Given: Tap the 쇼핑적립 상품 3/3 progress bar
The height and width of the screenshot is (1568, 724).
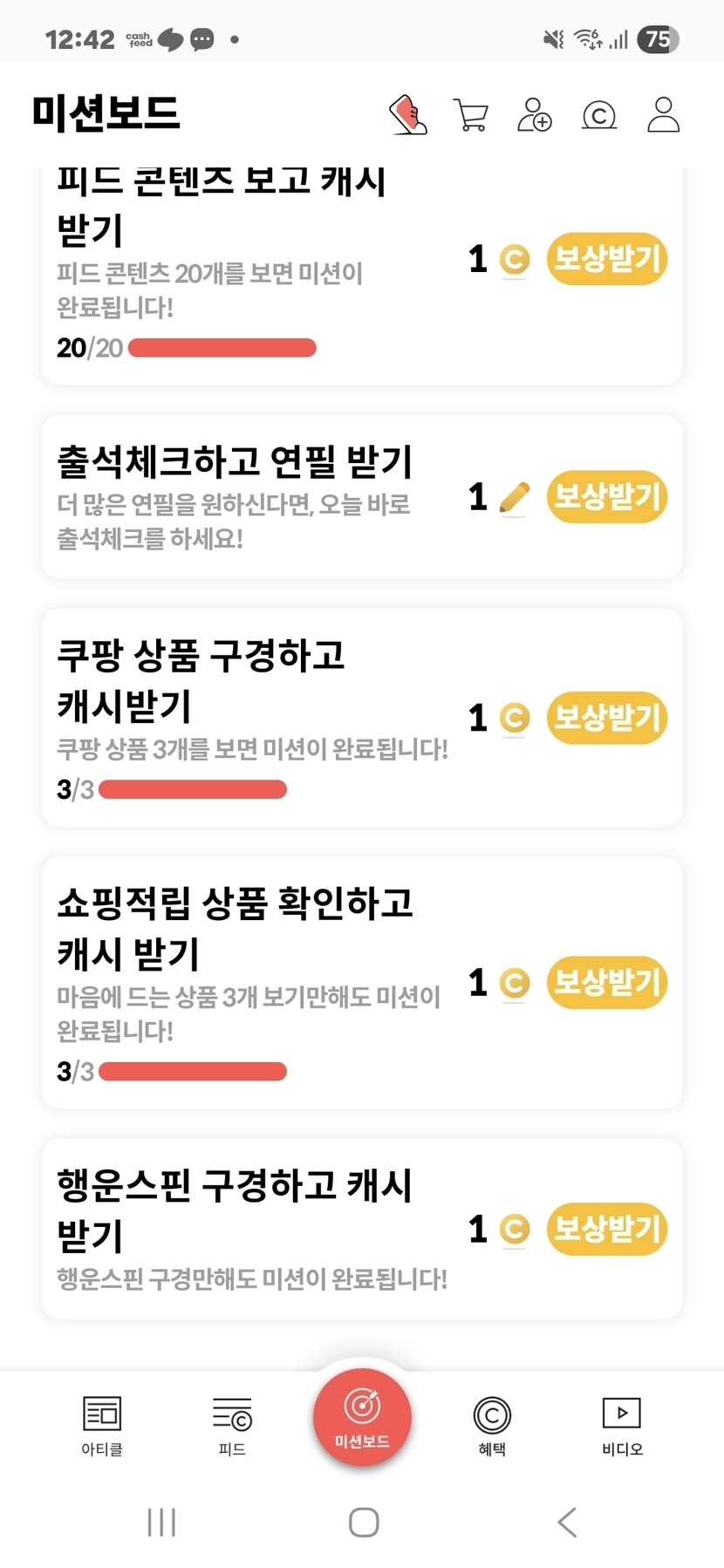Looking at the screenshot, I should pos(193,1071).
